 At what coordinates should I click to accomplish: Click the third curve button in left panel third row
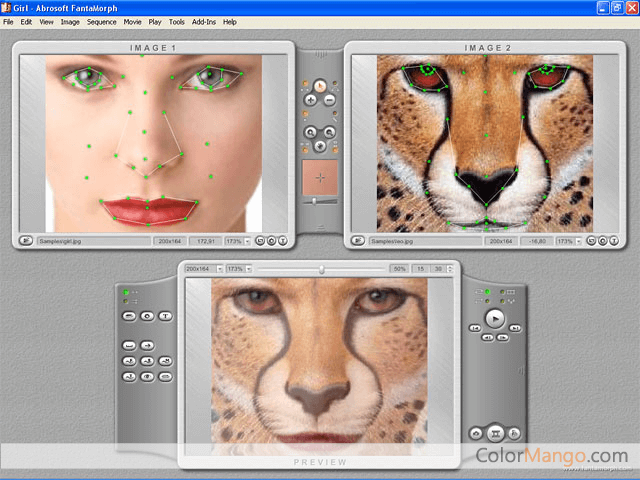[165, 361]
